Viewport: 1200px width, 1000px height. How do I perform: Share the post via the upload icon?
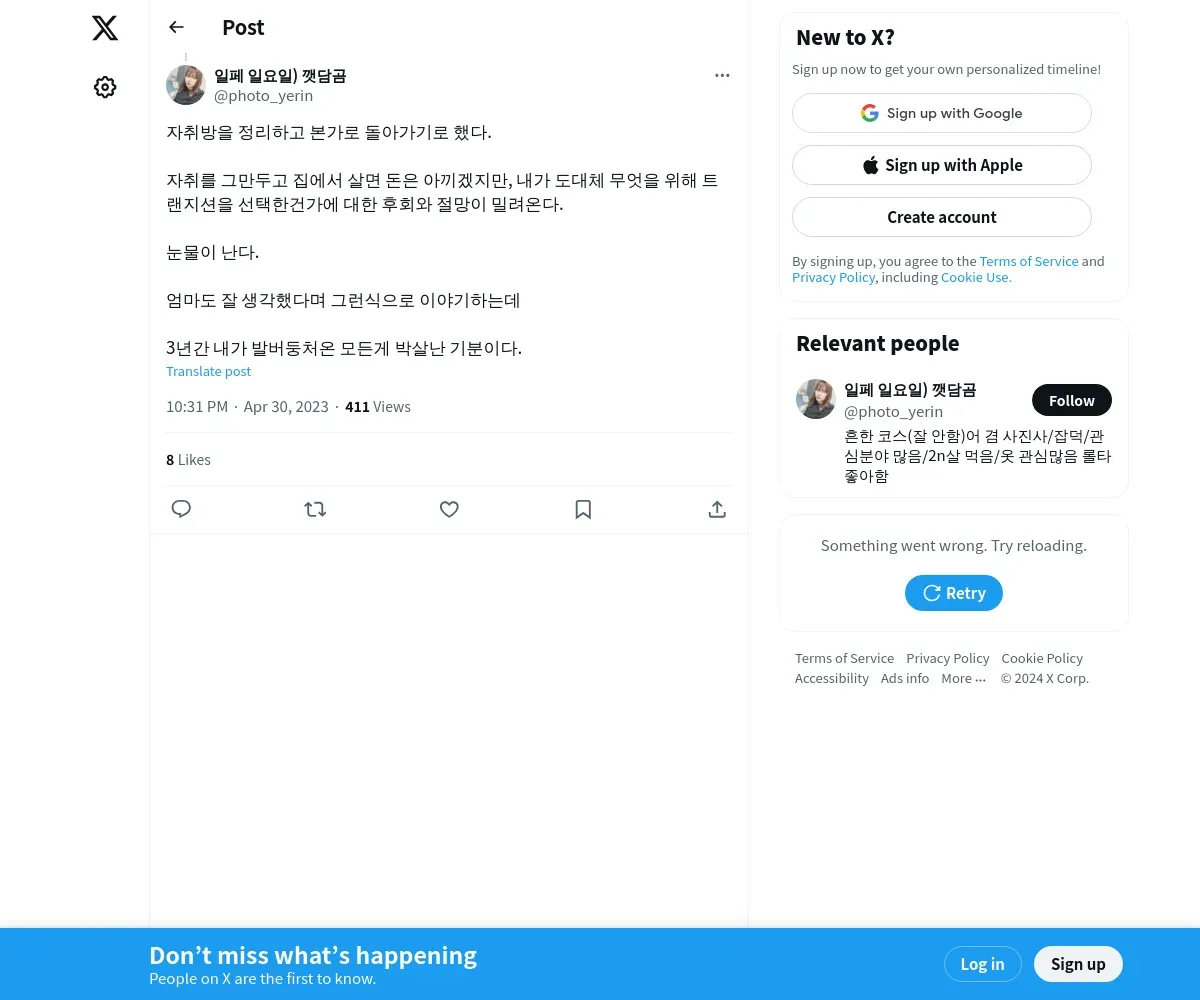[717, 509]
